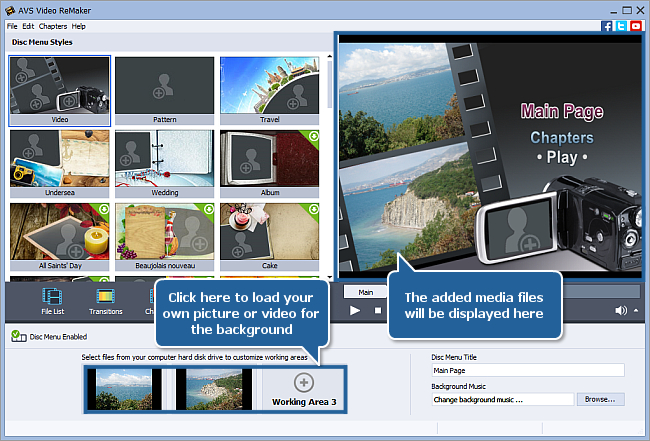Image resolution: width=650 pixels, height=441 pixels.
Task: Select the first working area sea thumbnail
Action: click(x=124, y=389)
